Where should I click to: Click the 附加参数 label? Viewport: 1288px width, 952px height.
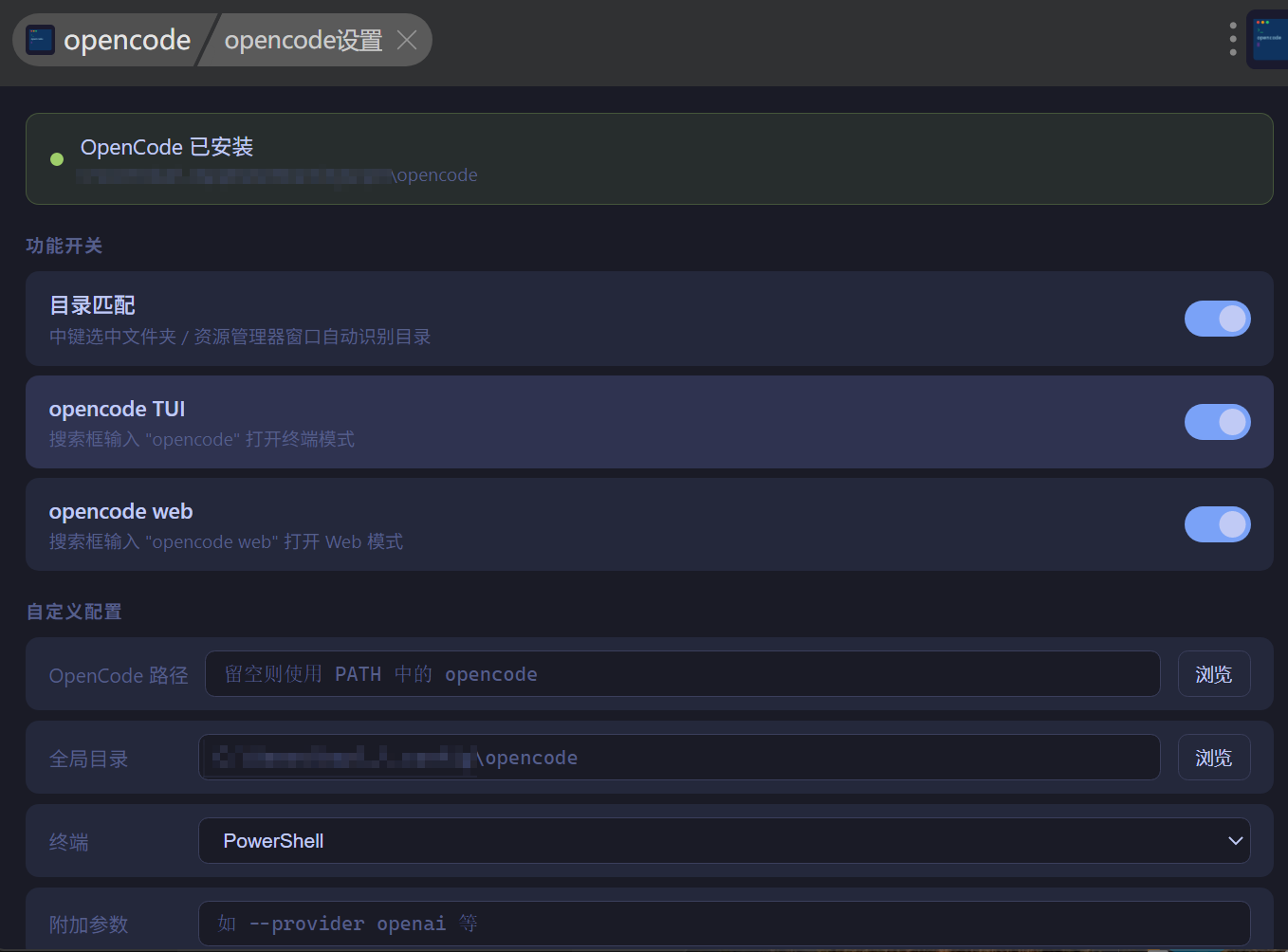tap(89, 925)
